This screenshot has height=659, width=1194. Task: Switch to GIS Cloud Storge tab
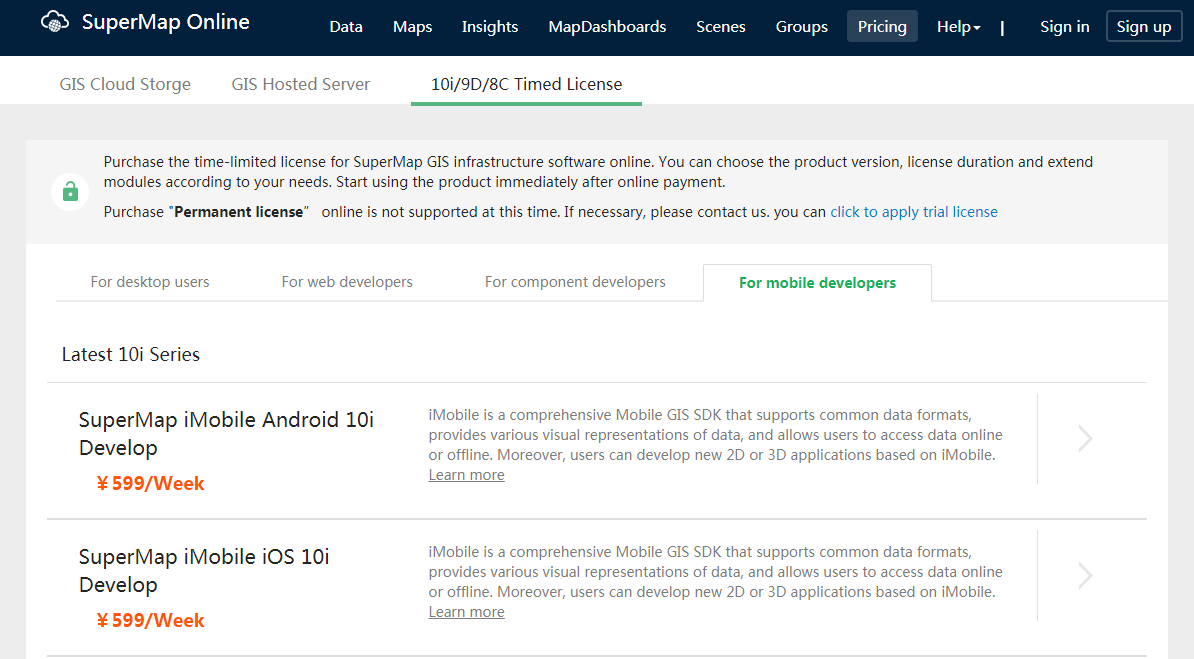pyautogui.click(x=125, y=84)
